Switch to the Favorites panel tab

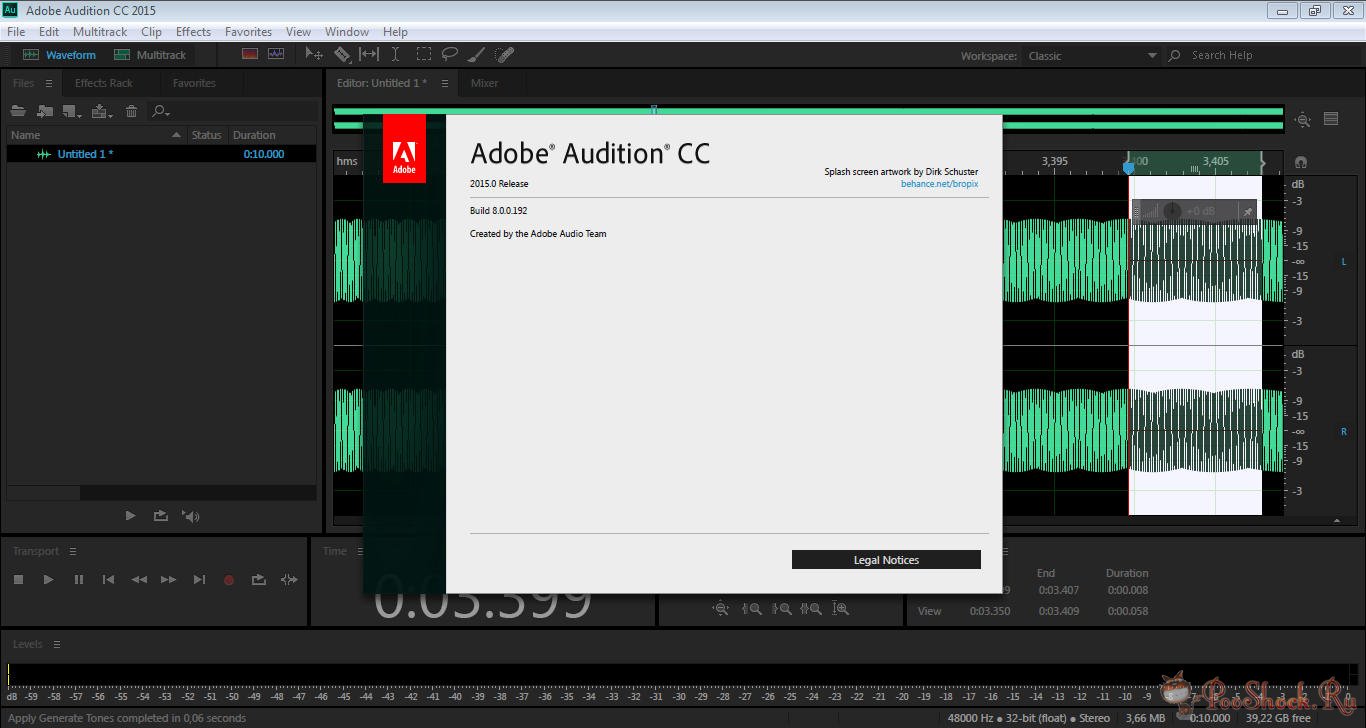(x=194, y=83)
